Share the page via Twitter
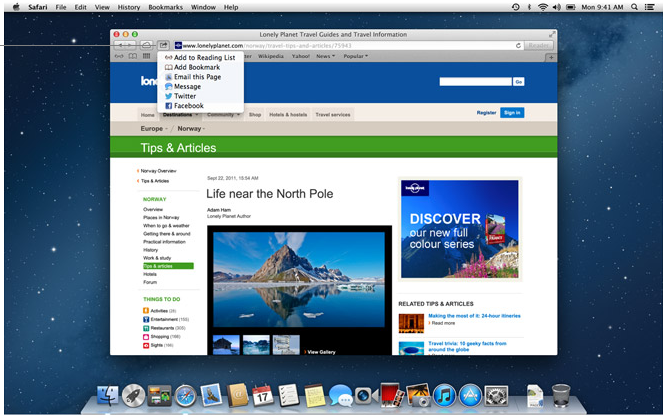 pos(200,96)
